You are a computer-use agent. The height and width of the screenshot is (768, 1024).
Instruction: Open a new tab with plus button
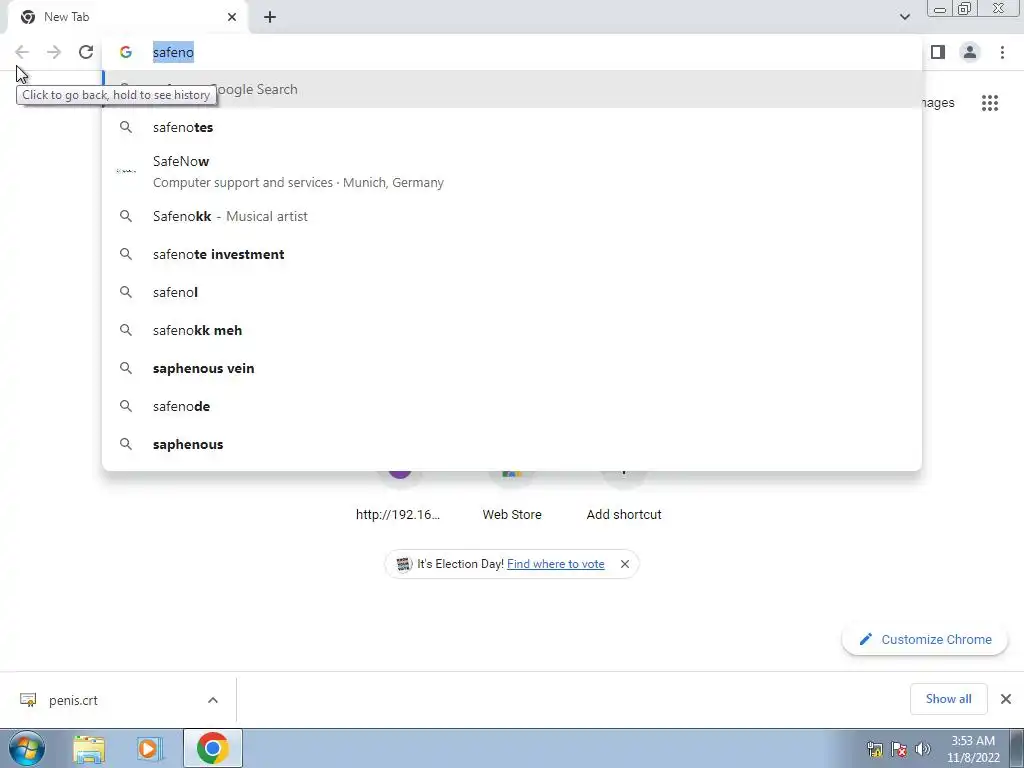point(270,17)
